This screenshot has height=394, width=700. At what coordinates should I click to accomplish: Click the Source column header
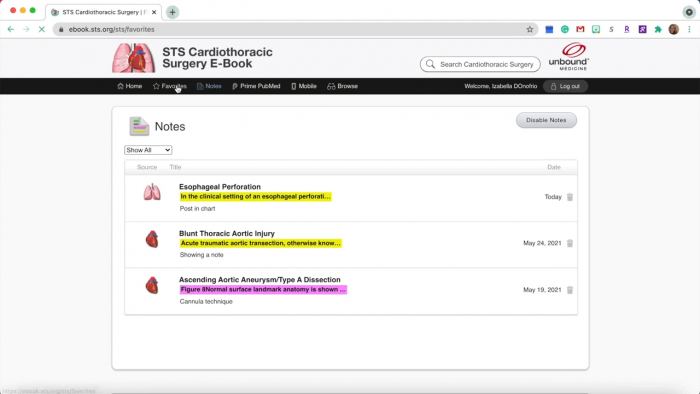[x=147, y=167]
